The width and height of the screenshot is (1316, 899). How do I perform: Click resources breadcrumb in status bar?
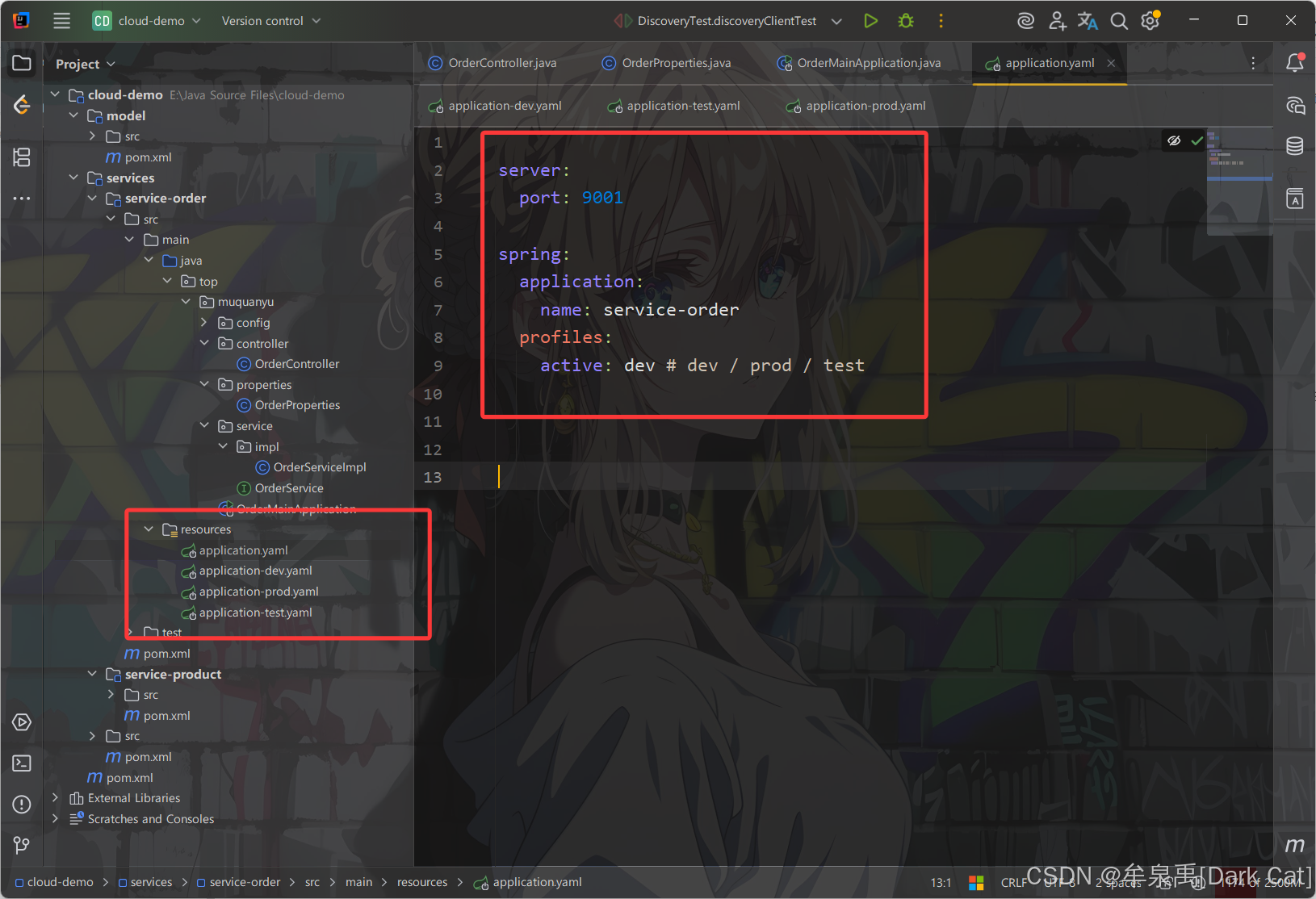tap(422, 882)
